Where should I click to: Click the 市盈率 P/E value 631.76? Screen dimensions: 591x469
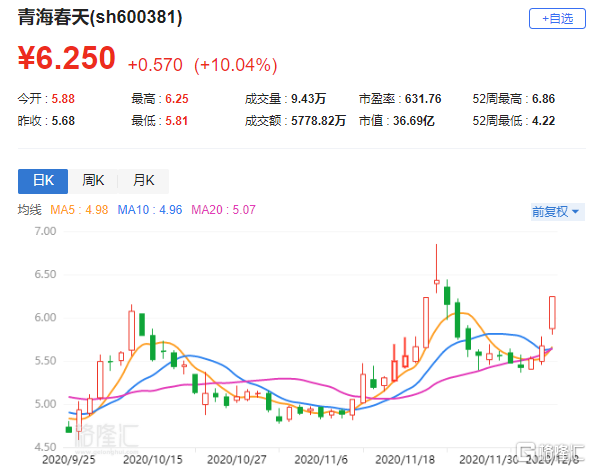tap(423, 99)
